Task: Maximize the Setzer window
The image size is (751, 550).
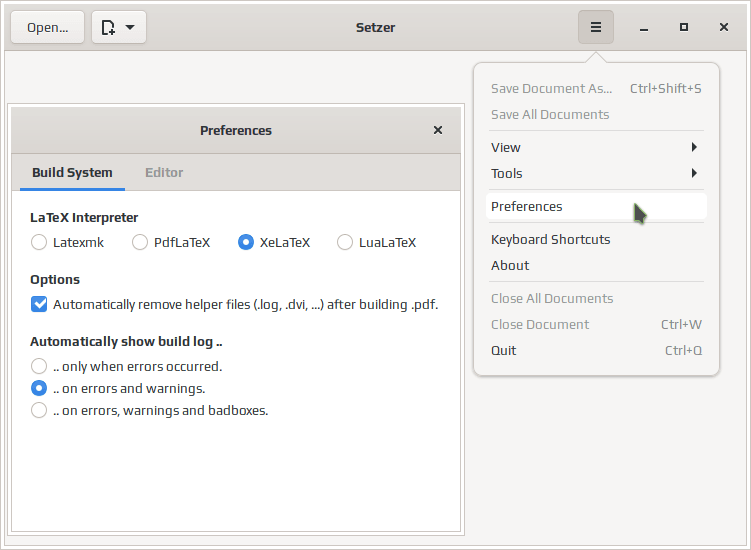Action: [x=684, y=27]
